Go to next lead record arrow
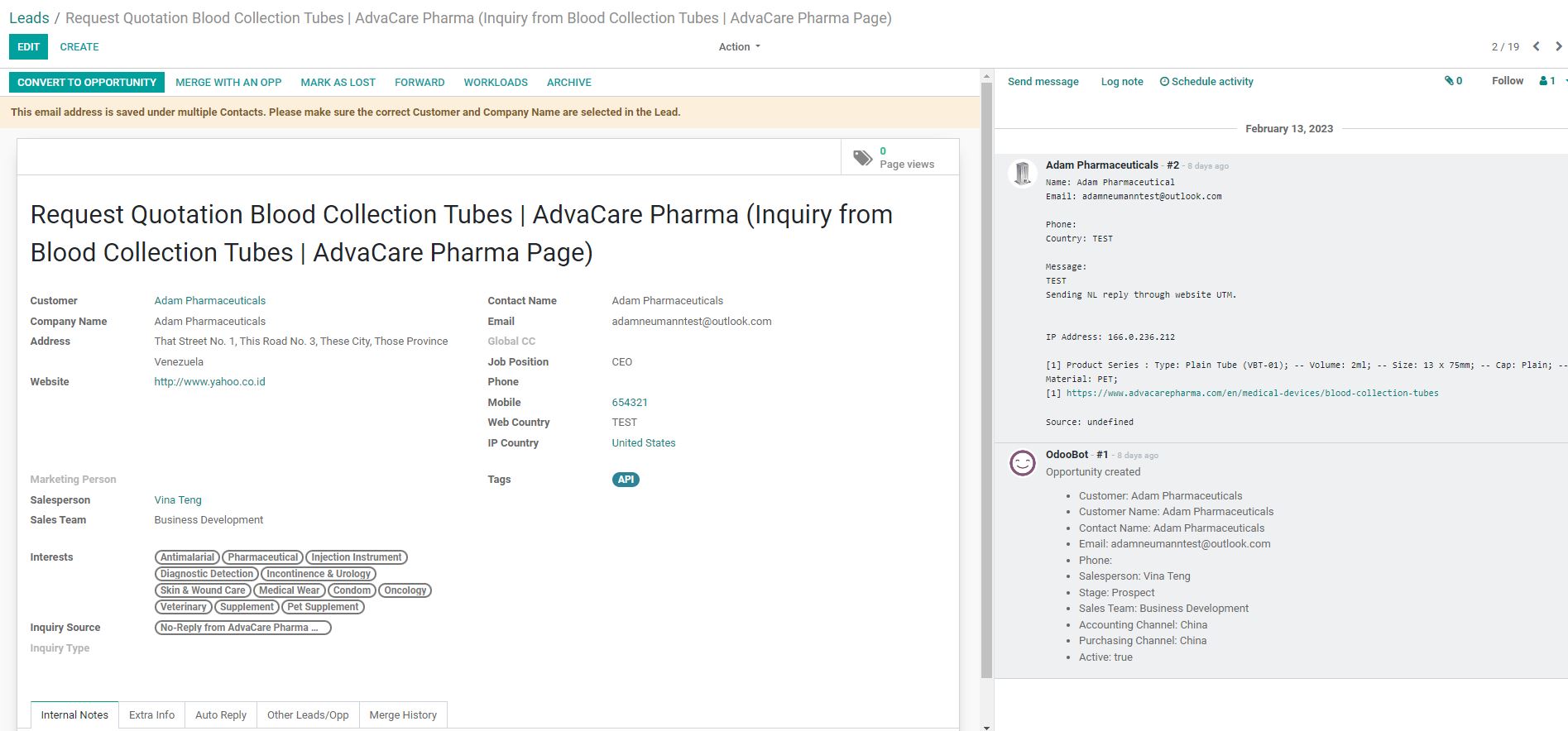 pyautogui.click(x=1558, y=46)
